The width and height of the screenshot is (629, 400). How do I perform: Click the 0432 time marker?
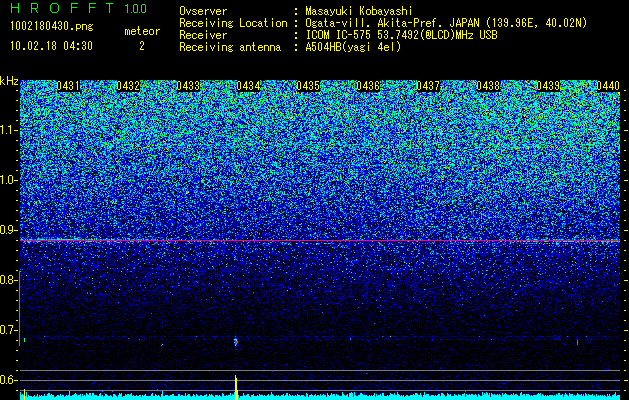(128, 86)
